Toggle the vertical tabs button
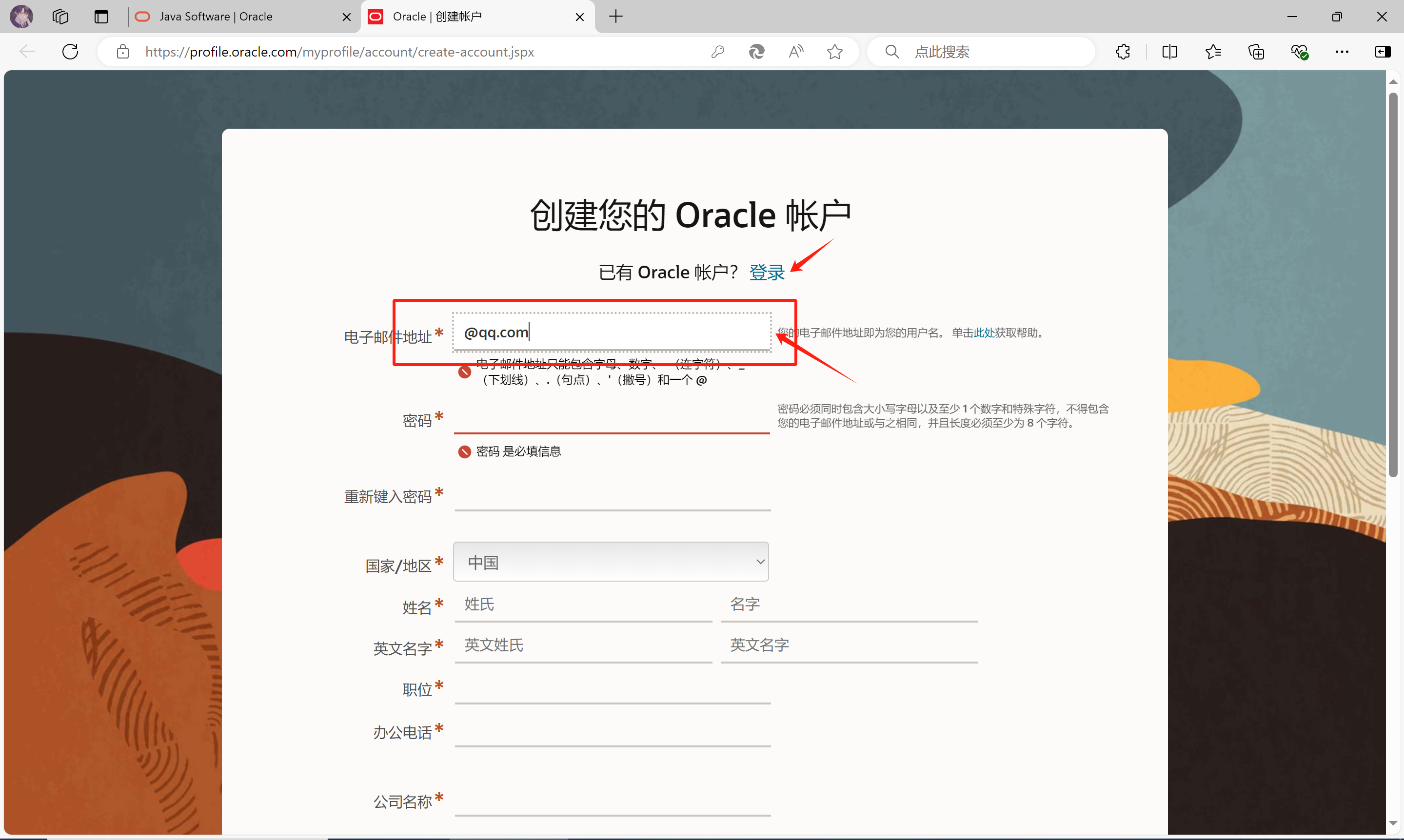The height and width of the screenshot is (840, 1404). [x=101, y=17]
